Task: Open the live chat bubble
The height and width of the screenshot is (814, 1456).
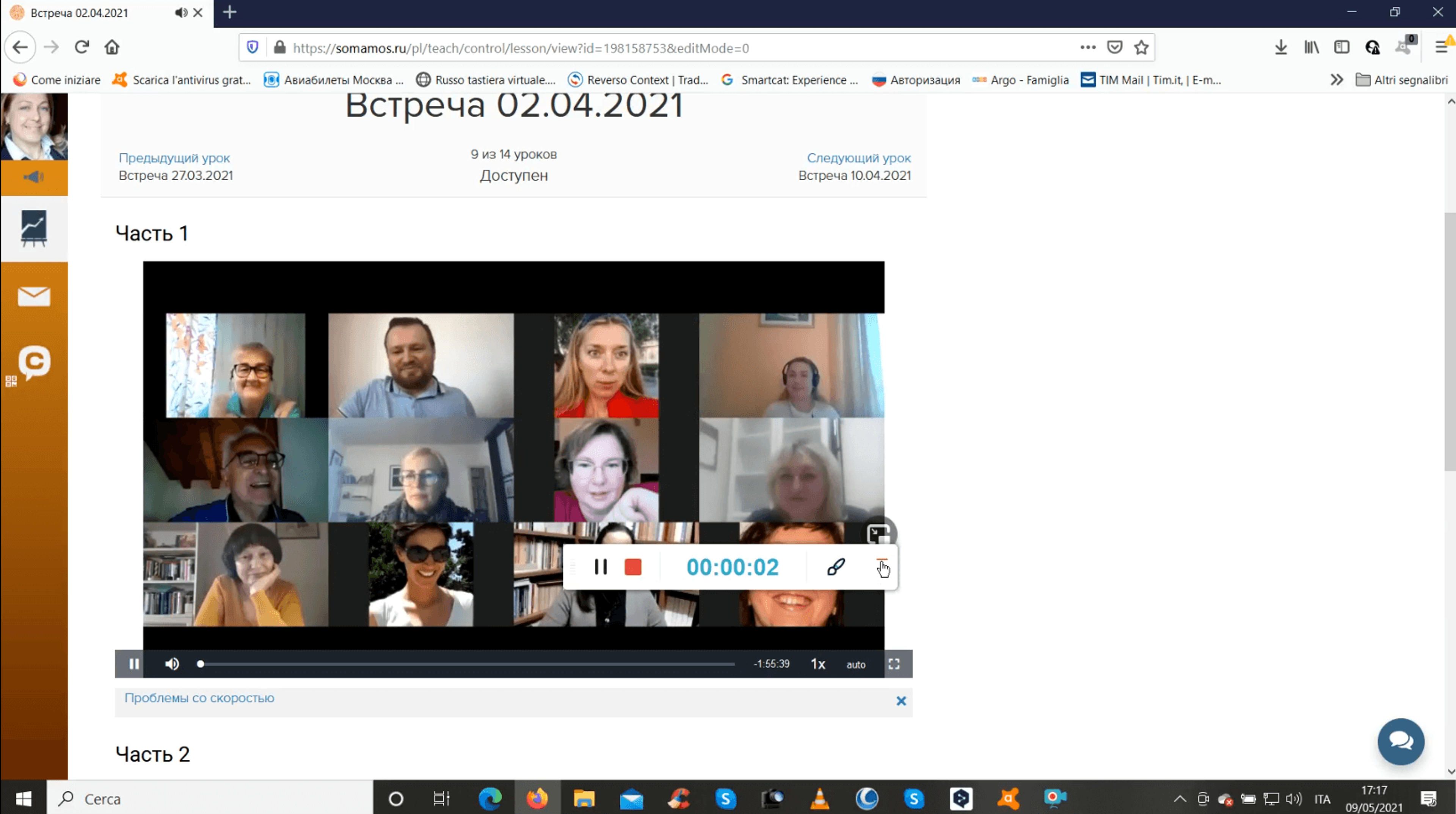Action: point(1401,741)
